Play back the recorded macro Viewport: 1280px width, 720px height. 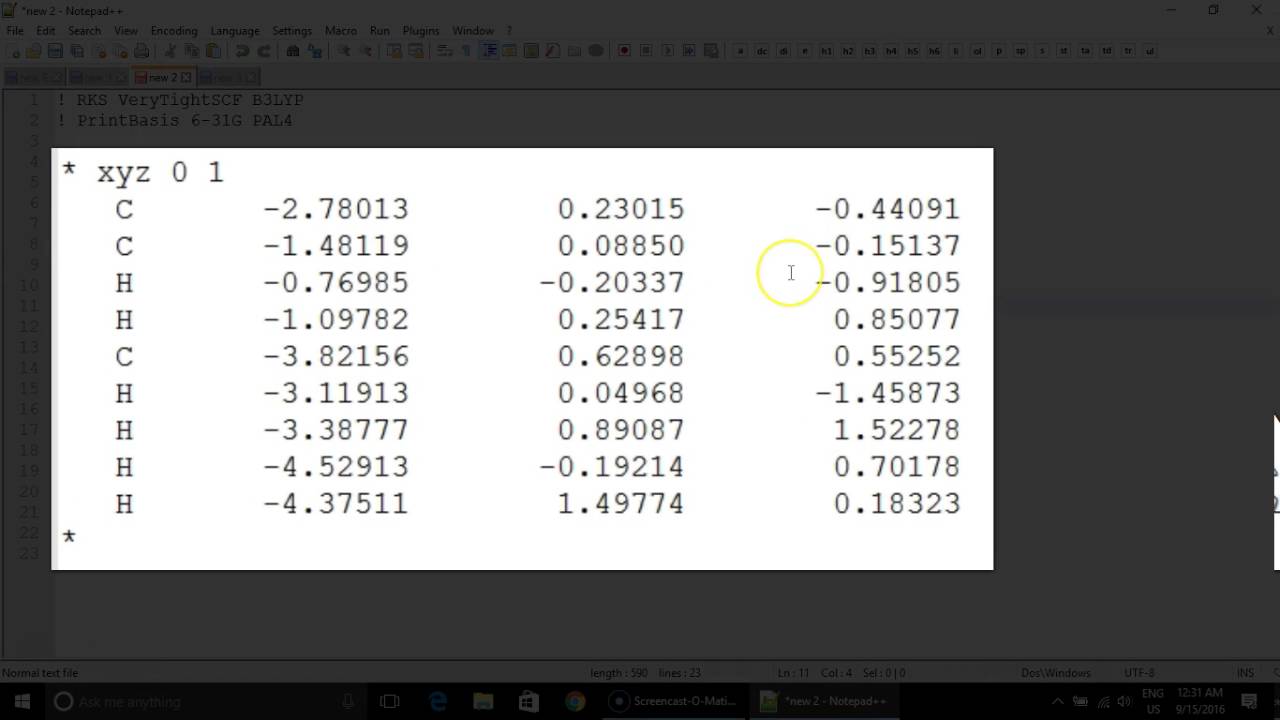click(668, 51)
